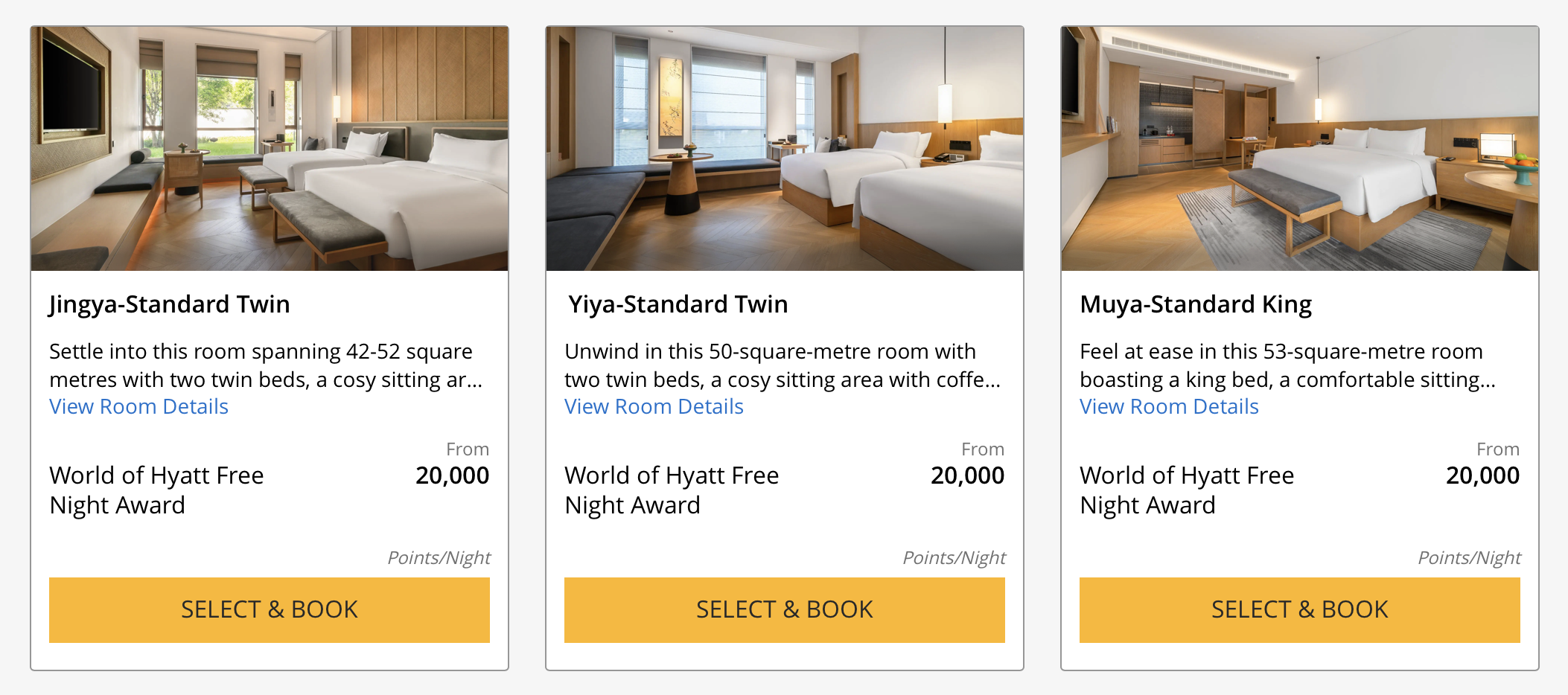Image resolution: width=1568 pixels, height=695 pixels.
Task: Click the Muya-Standard King room photo
Action: pyautogui.click(x=1300, y=149)
